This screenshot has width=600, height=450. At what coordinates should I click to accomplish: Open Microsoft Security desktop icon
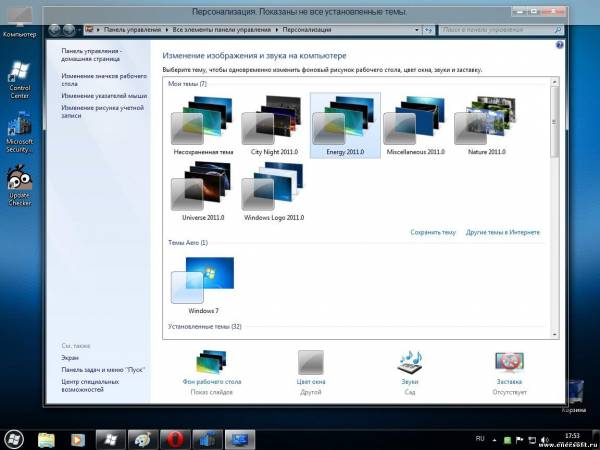point(20,132)
